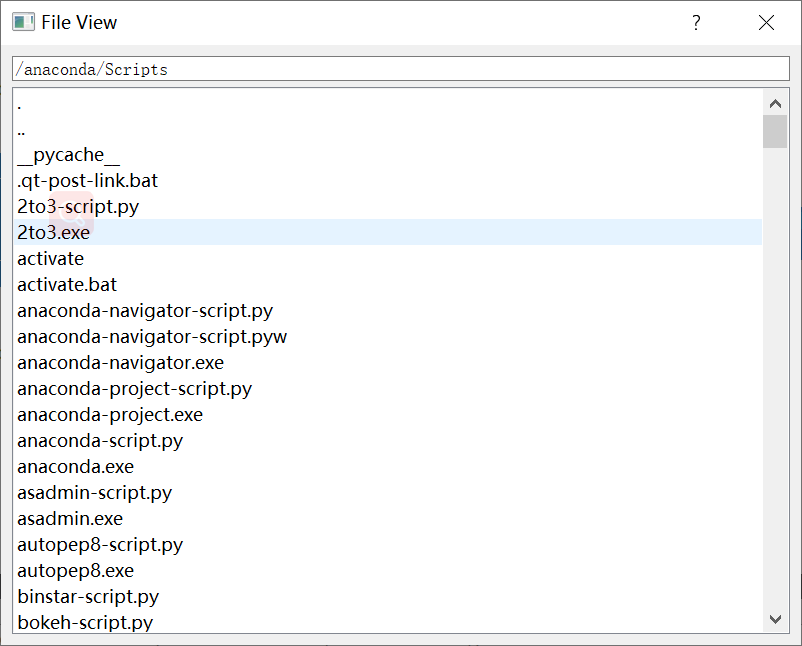Select anaconda.exe in the file list
The width and height of the screenshot is (802, 646).
coord(388,466)
